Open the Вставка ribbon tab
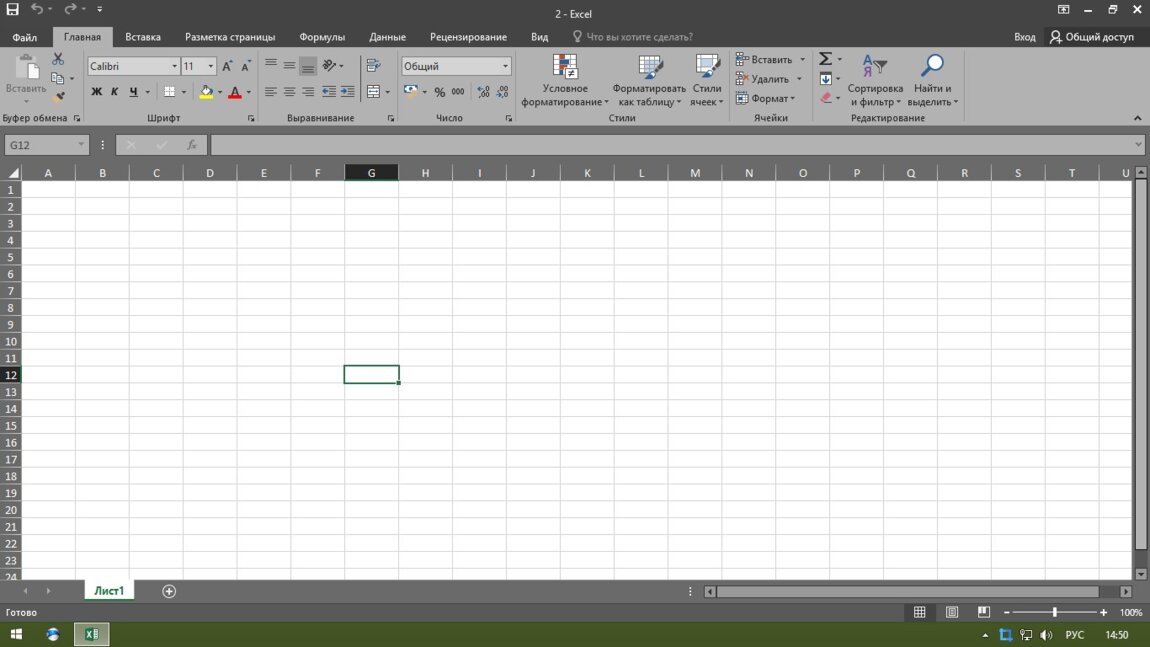Screen dimensions: 1150x647 click(x=143, y=37)
